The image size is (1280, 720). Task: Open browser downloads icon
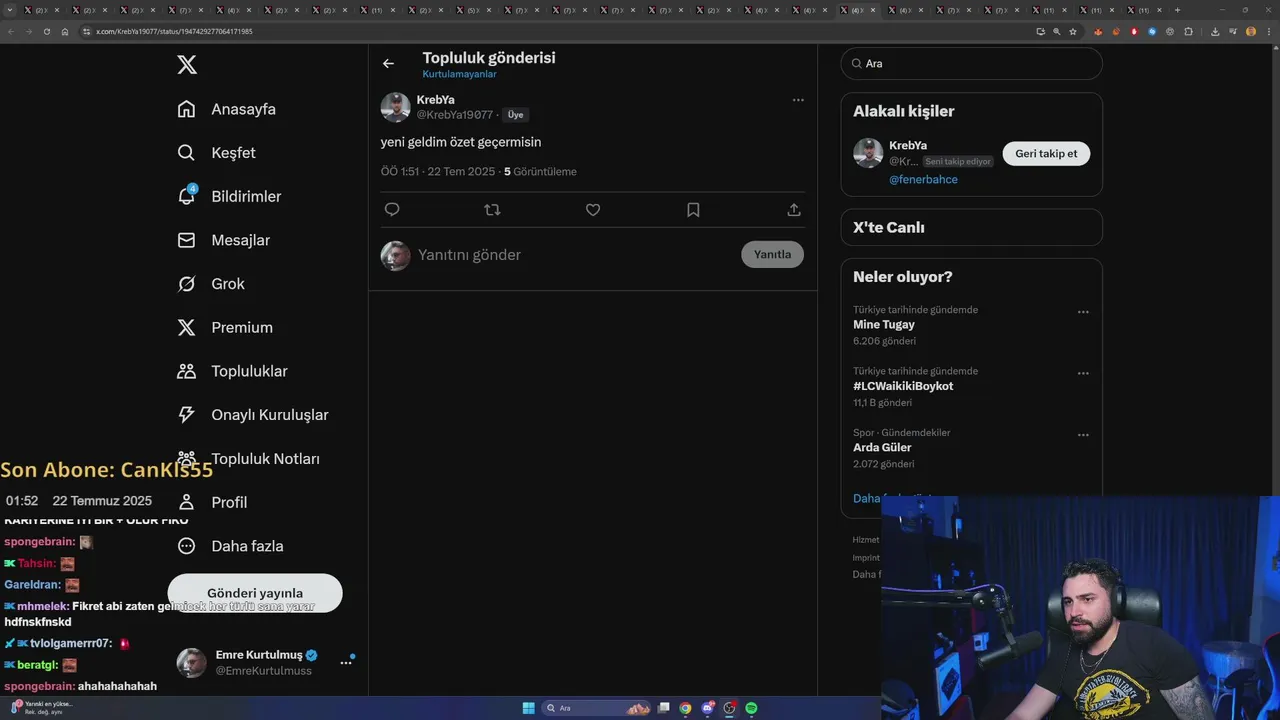pos(1215,31)
